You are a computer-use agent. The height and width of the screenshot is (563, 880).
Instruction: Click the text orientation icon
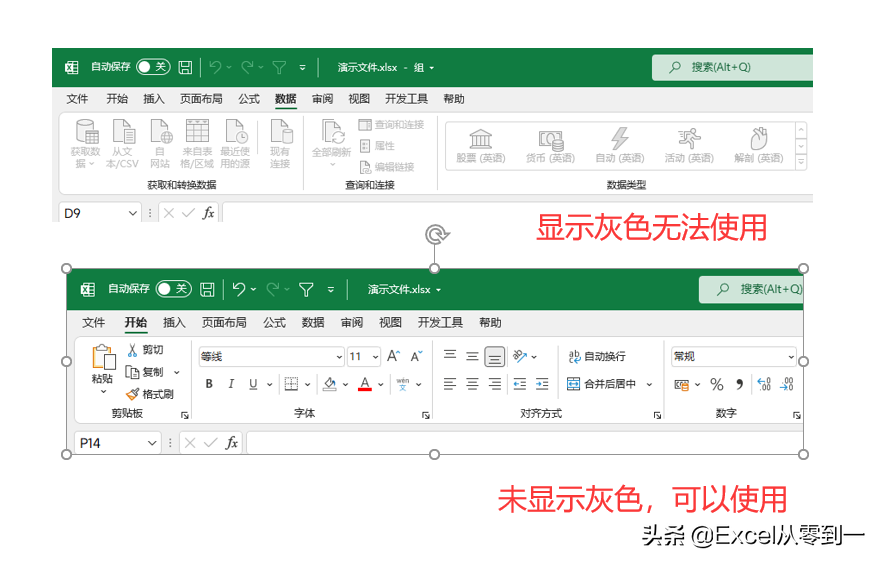click(x=520, y=356)
